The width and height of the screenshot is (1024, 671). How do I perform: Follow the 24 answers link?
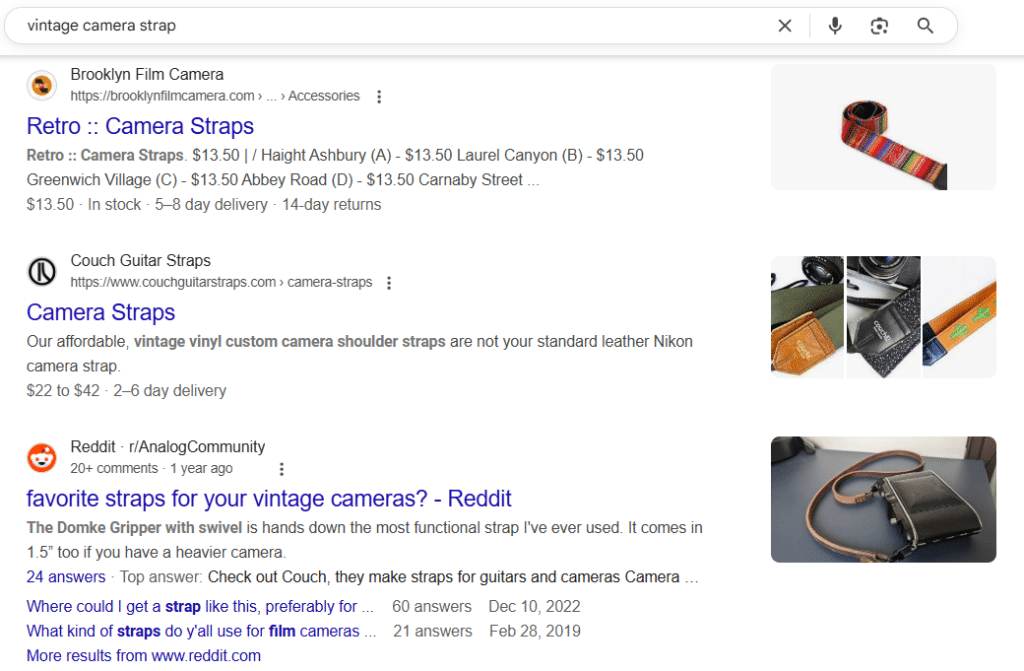coord(65,577)
